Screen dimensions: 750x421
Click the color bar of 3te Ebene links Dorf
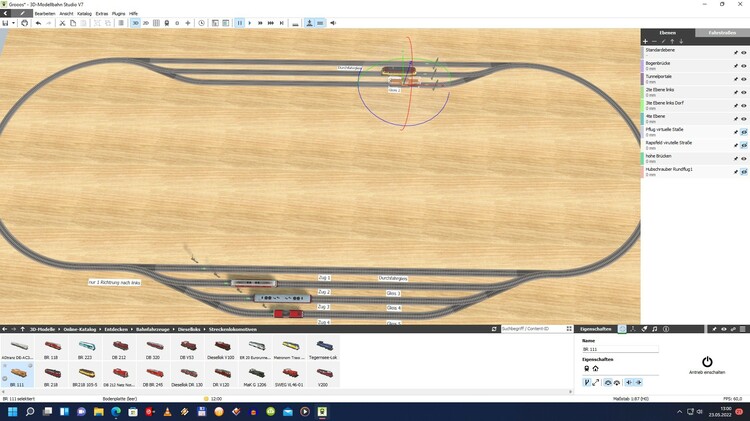(x=642, y=105)
